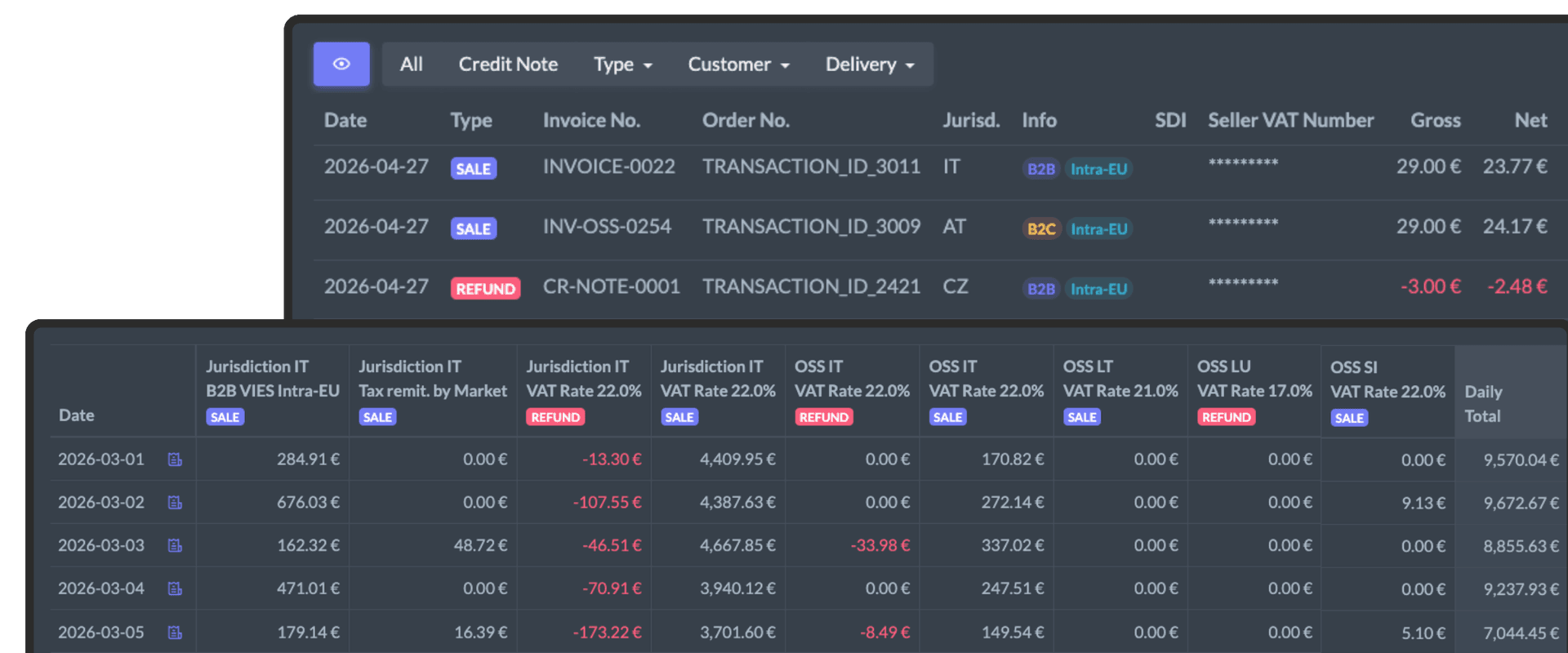Click the 9,570.04 € daily total
The image size is (1568, 653).
click(x=1521, y=460)
